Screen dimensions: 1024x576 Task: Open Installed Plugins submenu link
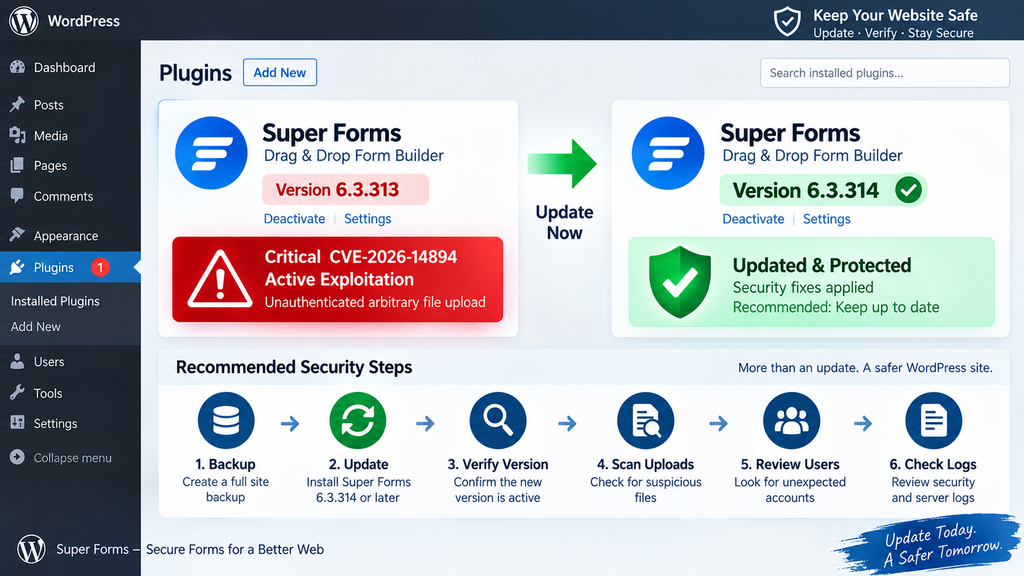pyautogui.click(x=55, y=301)
